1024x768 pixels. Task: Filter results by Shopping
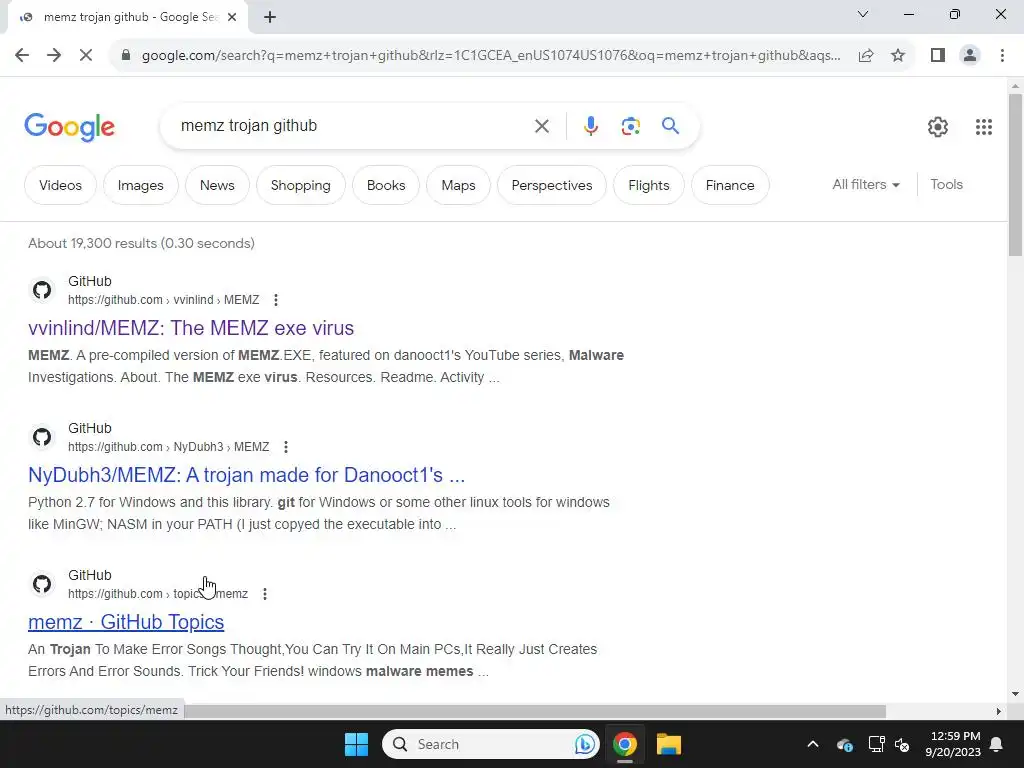[x=300, y=185]
